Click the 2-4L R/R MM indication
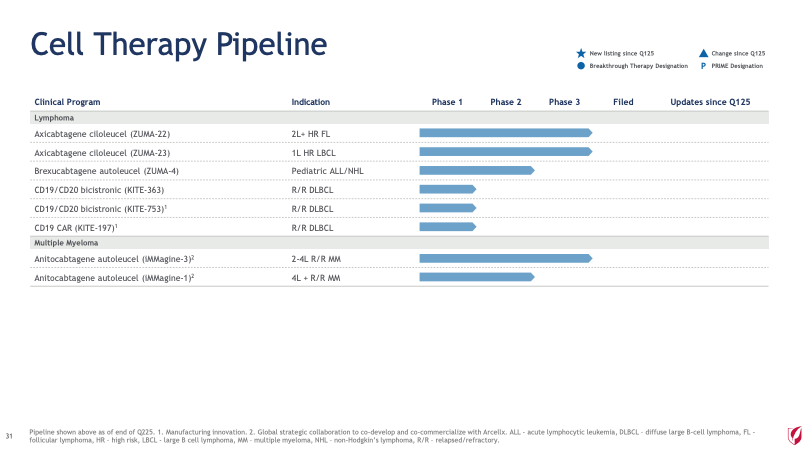Screen dimensions: 812x450 pyautogui.click(x=316, y=259)
